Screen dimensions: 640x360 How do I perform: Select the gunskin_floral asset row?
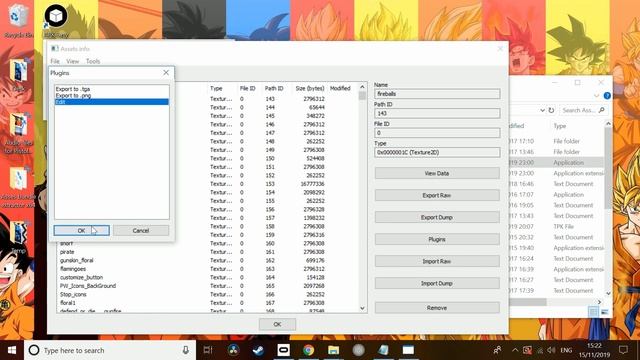point(207,260)
